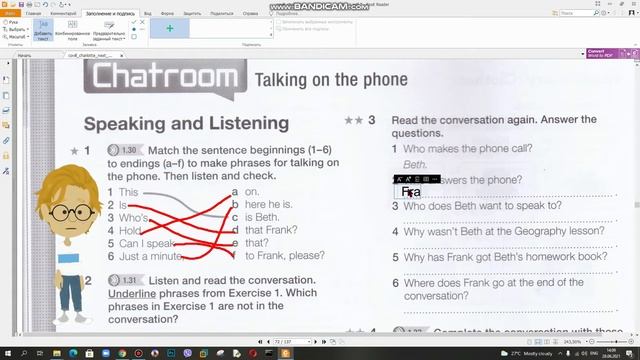Show hidden system tray icons chevron
The height and width of the screenshot is (360, 640).
click(560, 353)
